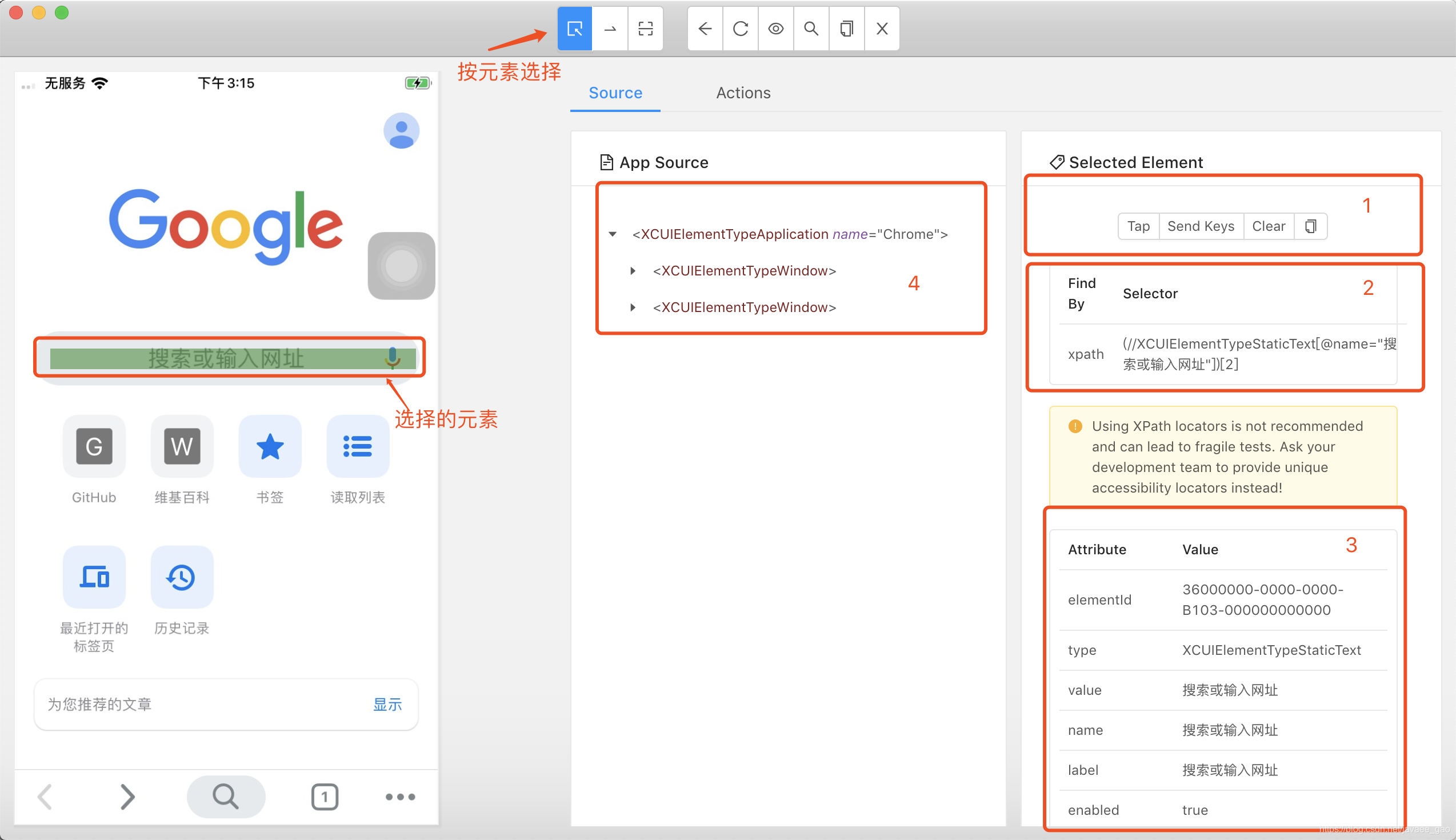Viewport: 1456px width, 840px height.
Task: Open Search for Element magnifier
Action: pyautogui.click(x=811, y=28)
